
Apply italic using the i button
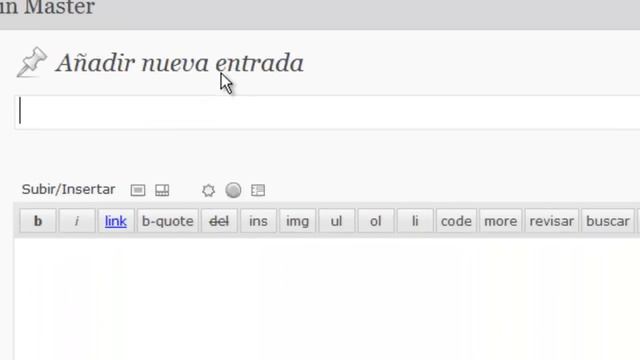tap(77, 221)
